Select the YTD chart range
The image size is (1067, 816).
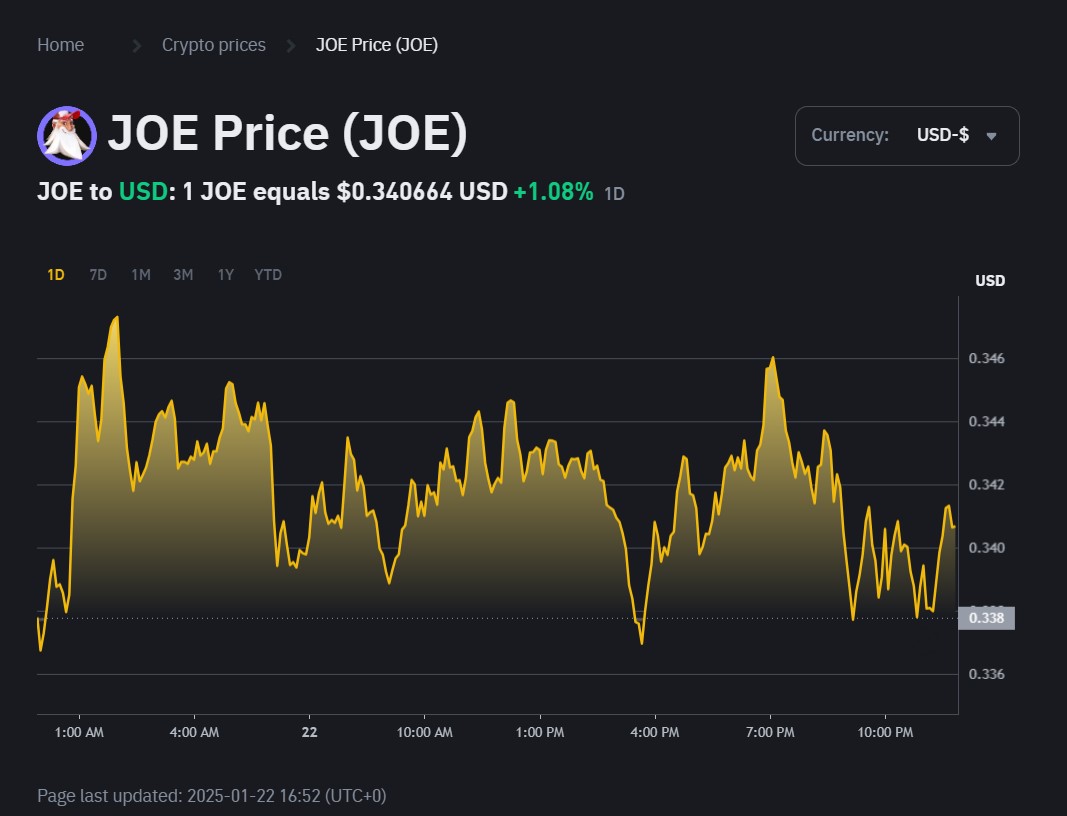coord(268,275)
